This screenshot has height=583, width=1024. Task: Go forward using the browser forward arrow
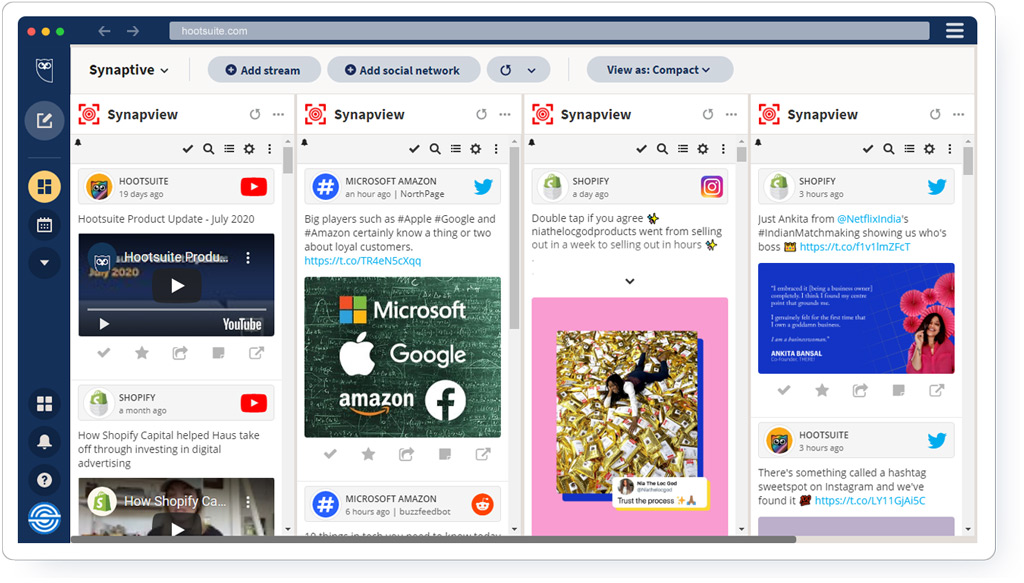pyautogui.click(x=133, y=31)
